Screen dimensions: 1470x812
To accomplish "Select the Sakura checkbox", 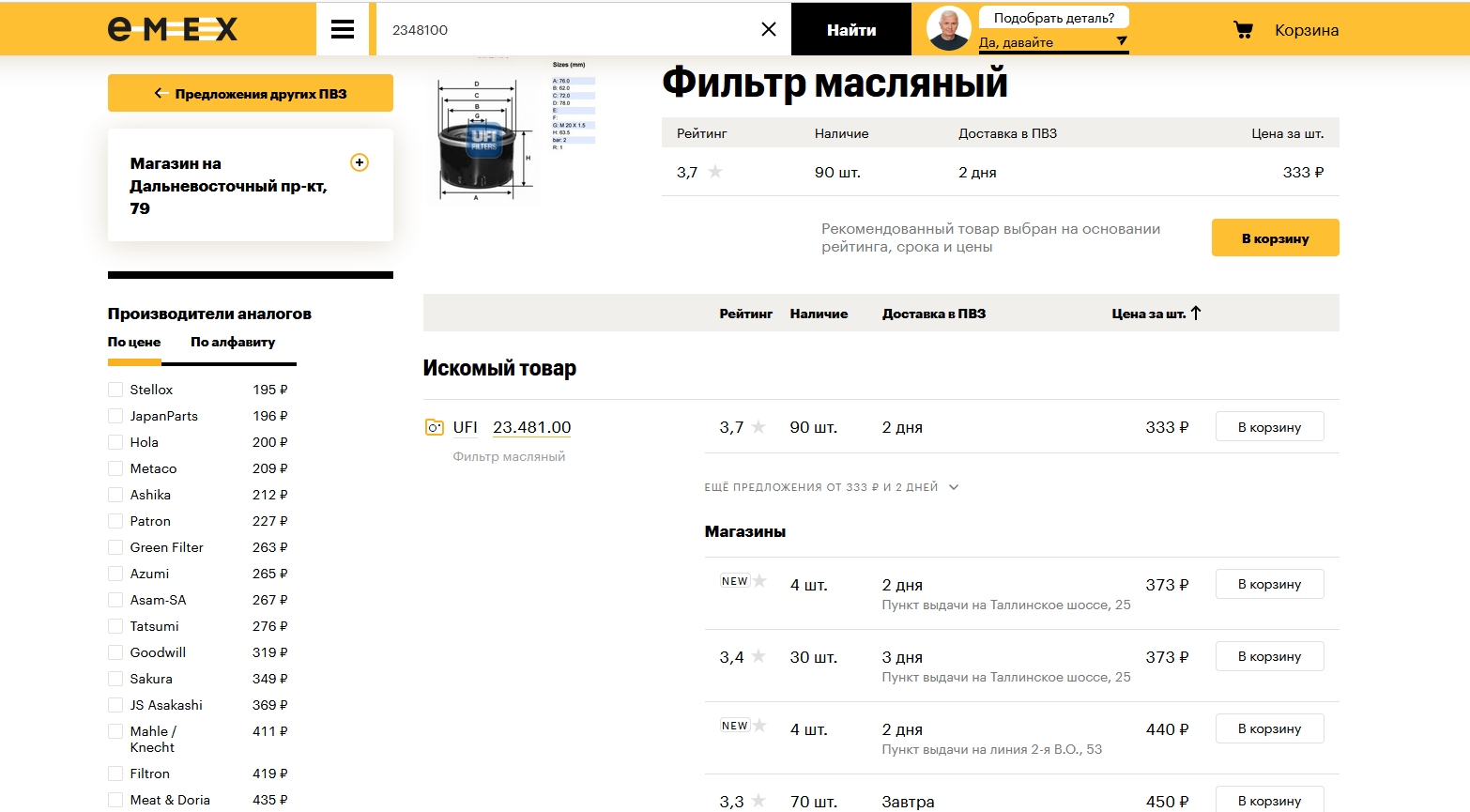I will click(115, 679).
